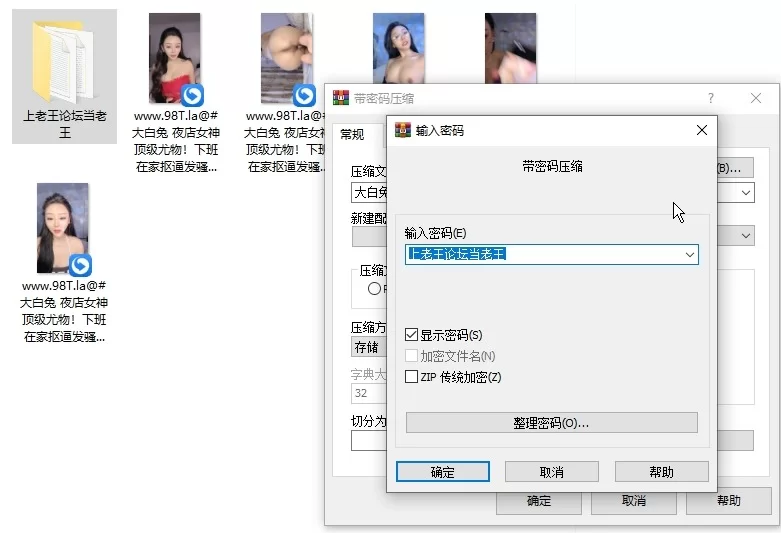Viewport: 781px width, 533px height.
Task: Click the 确定 button in 输入密码 dialog
Action: tap(443, 472)
